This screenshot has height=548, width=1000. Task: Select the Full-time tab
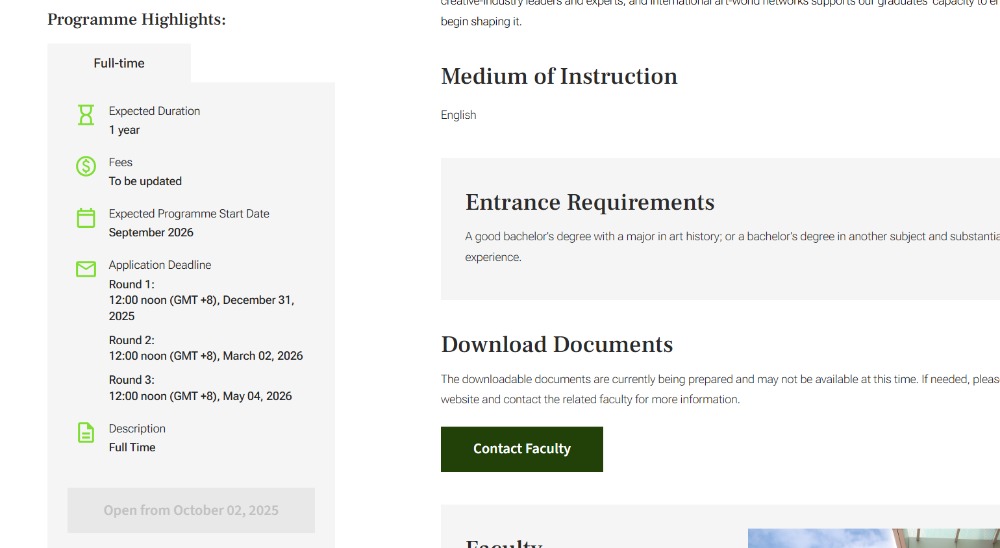[x=119, y=63]
